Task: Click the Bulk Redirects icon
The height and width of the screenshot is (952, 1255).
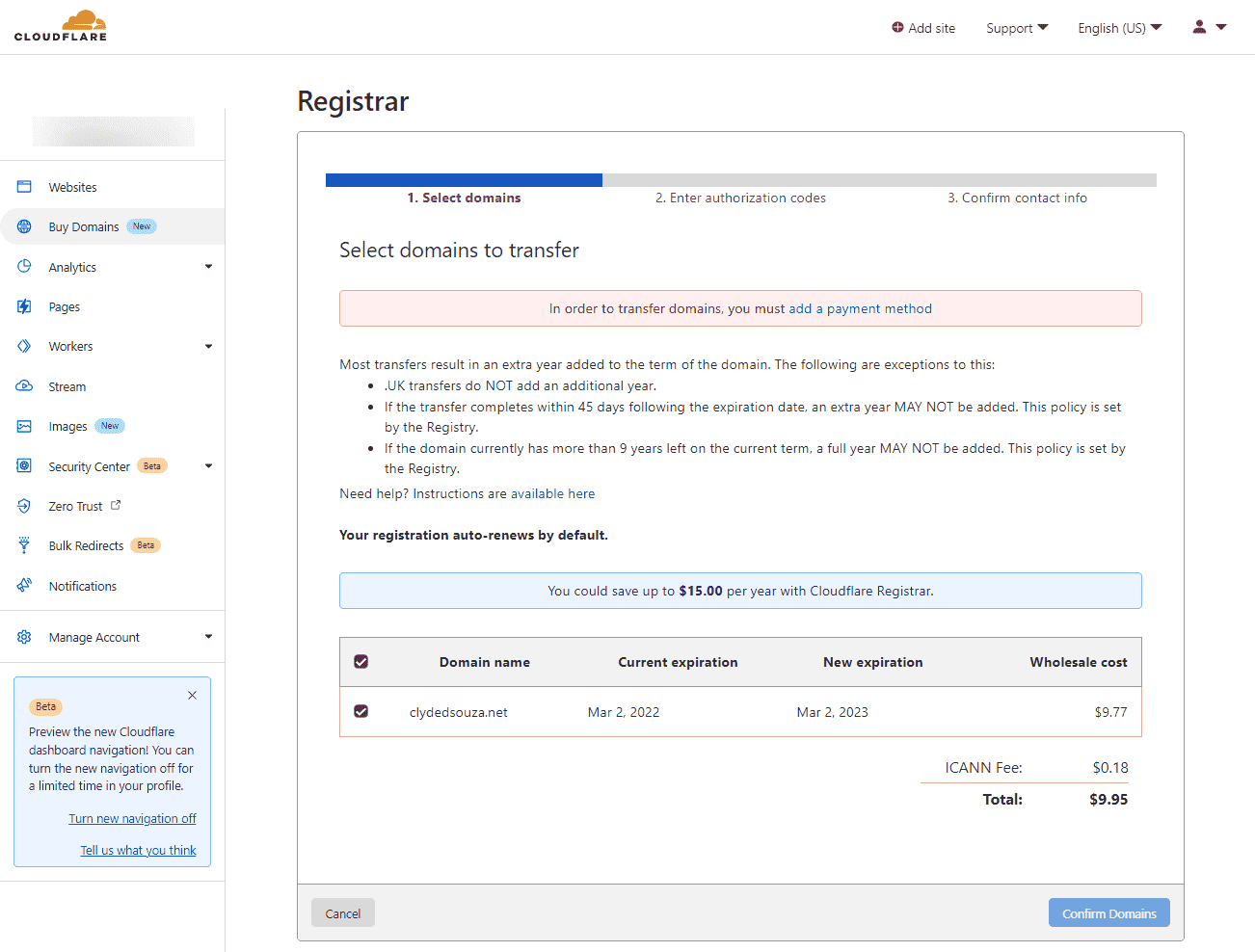Action: point(24,545)
